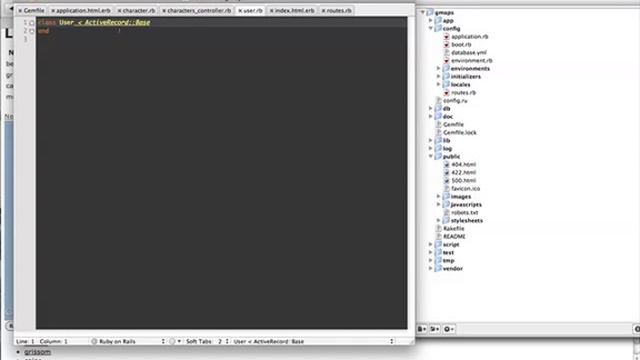
Task: Click the favicon.ico file icon
Action: coord(446,189)
